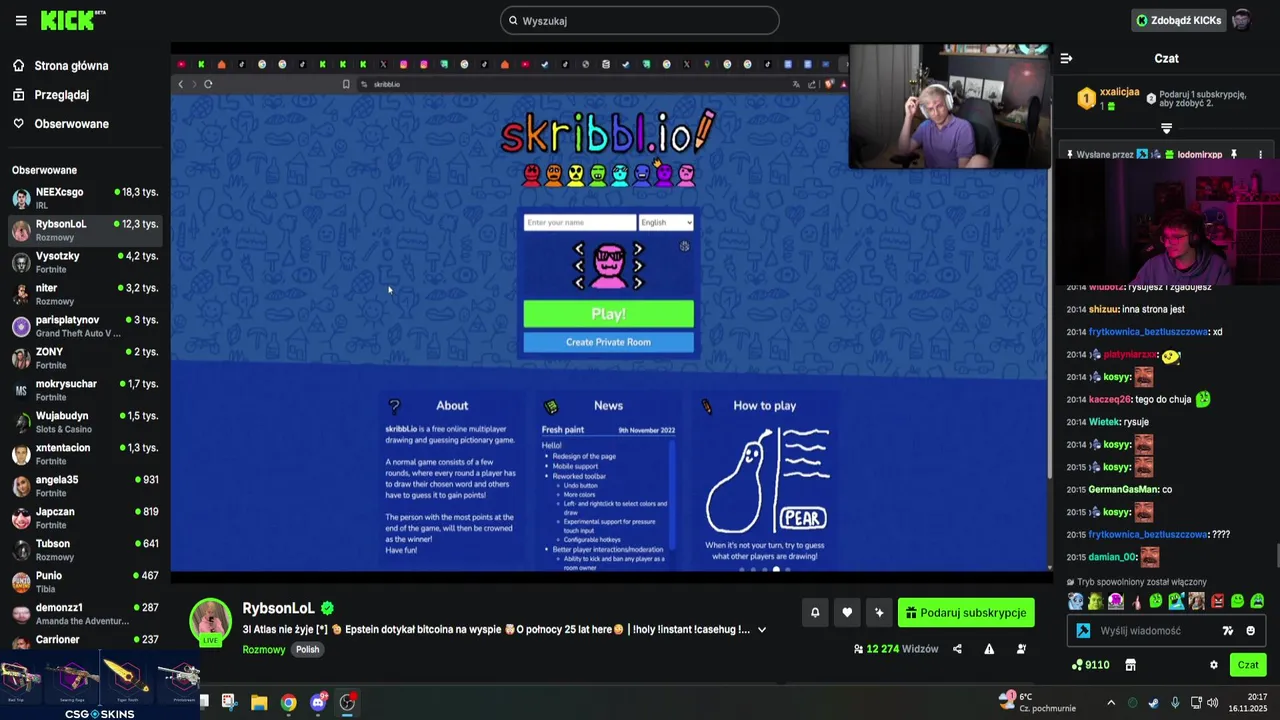Click the notification bell for RybsonLoL
The height and width of the screenshot is (720, 1280).
click(x=815, y=613)
